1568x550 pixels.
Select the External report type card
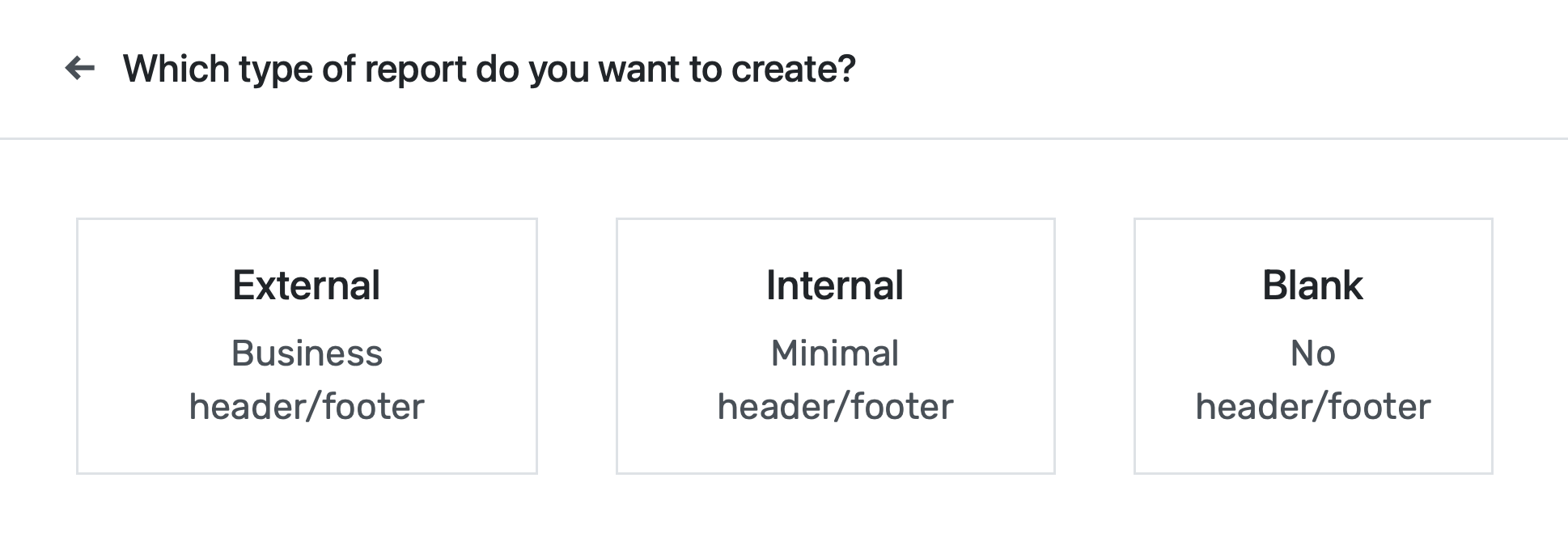[x=307, y=345]
